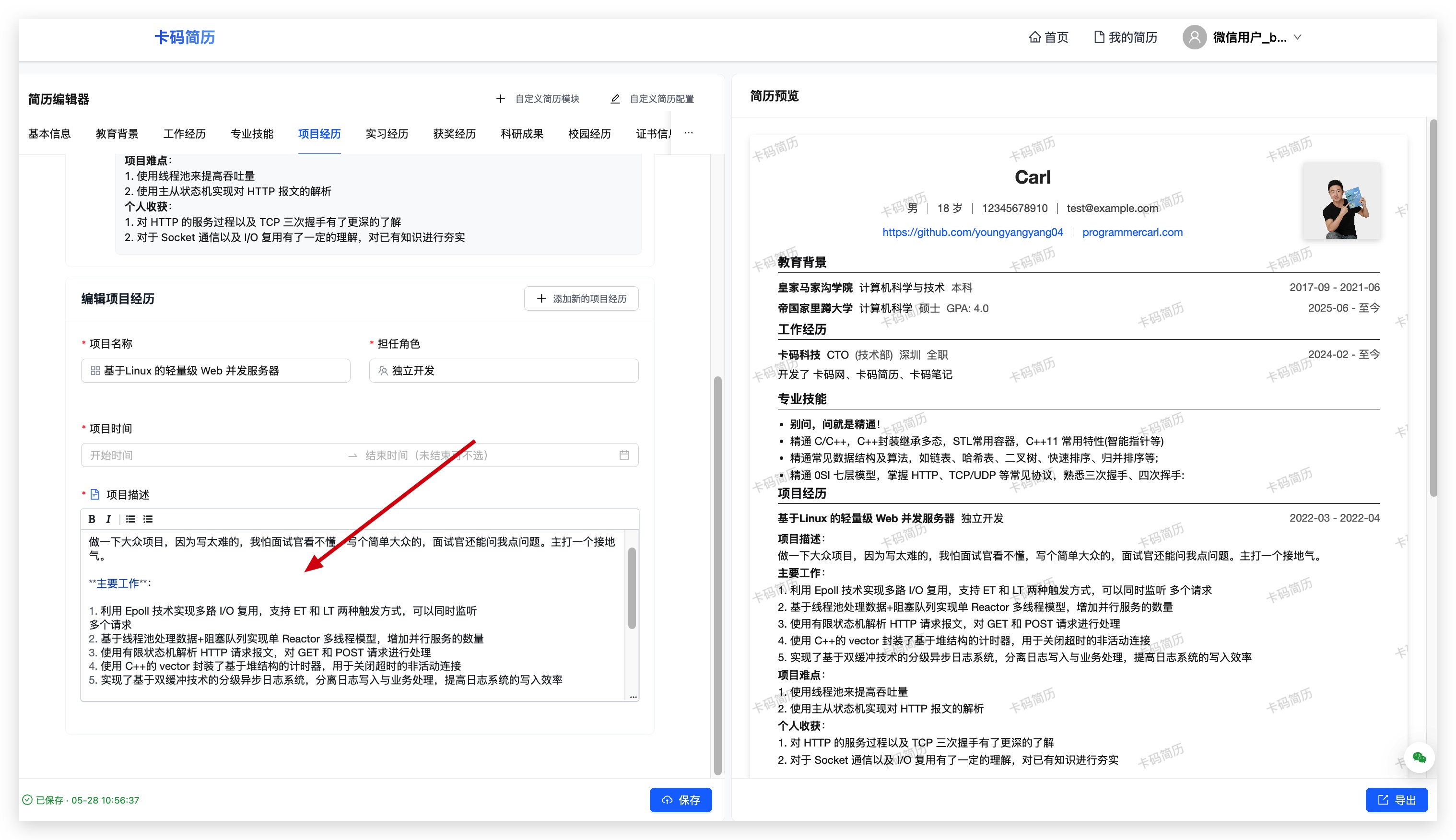Open the GitHub link in preview
Screen dimensions: 1456x840
[x=973, y=232]
